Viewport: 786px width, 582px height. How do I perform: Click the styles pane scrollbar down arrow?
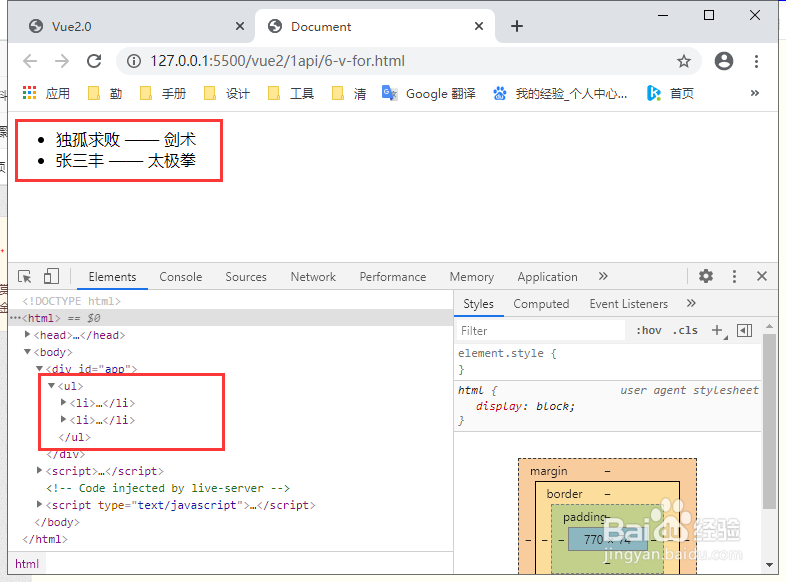pos(769,564)
